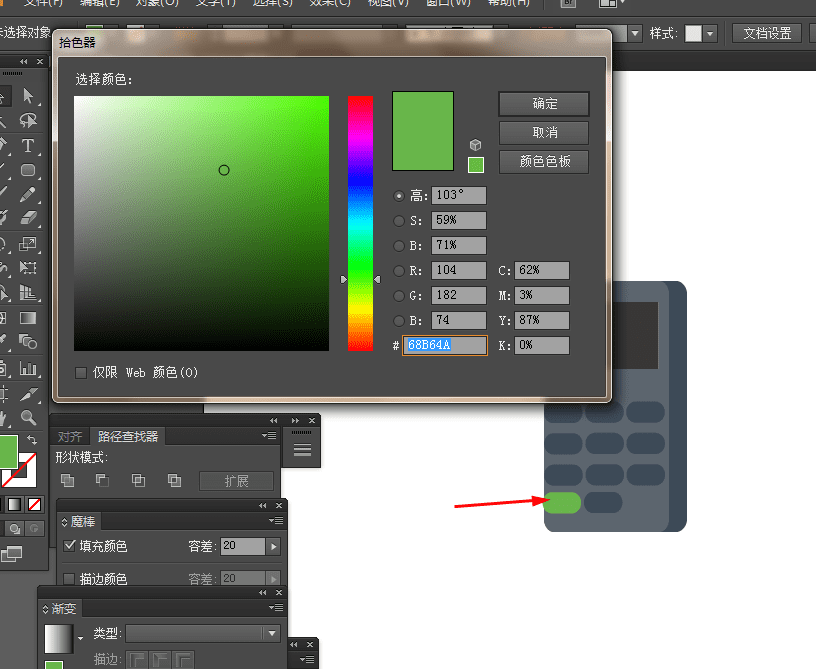Screen dimensions: 816x669
Task: Open 文档设置 document setup
Action: coord(767,34)
